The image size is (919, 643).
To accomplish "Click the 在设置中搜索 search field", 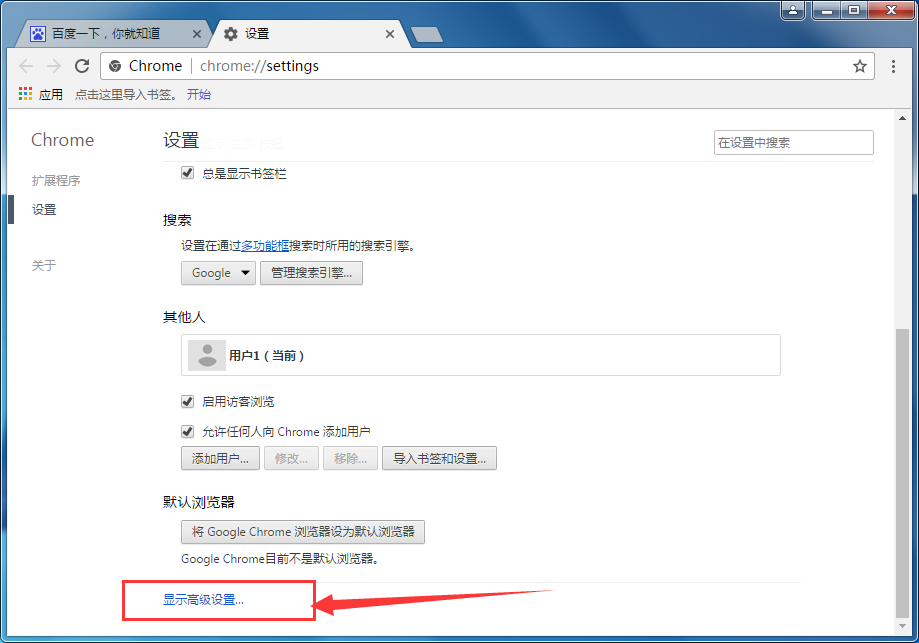I will tap(794, 142).
